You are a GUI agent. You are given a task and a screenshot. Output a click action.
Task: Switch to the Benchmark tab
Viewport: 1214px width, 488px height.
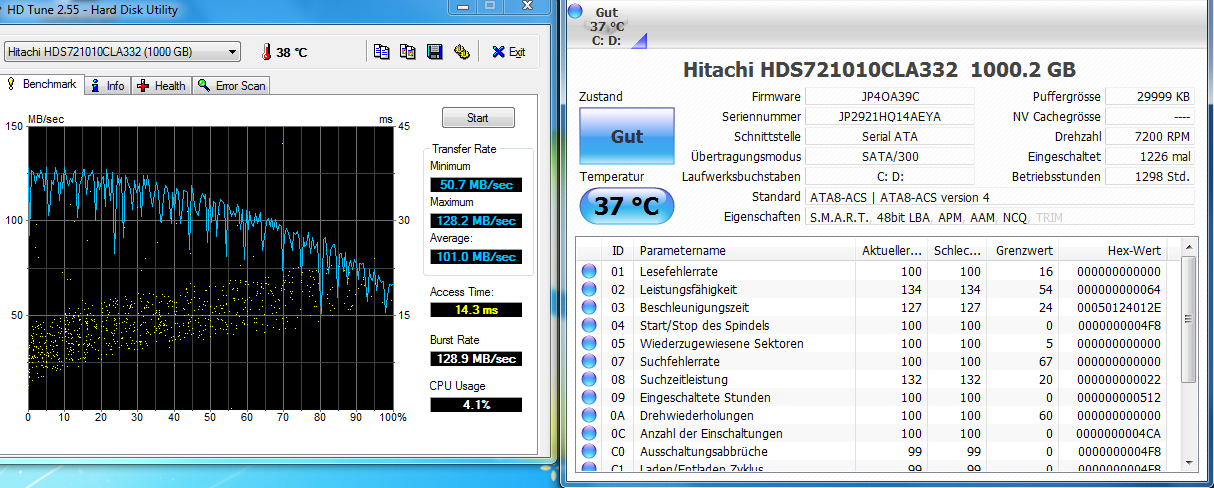pos(42,85)
